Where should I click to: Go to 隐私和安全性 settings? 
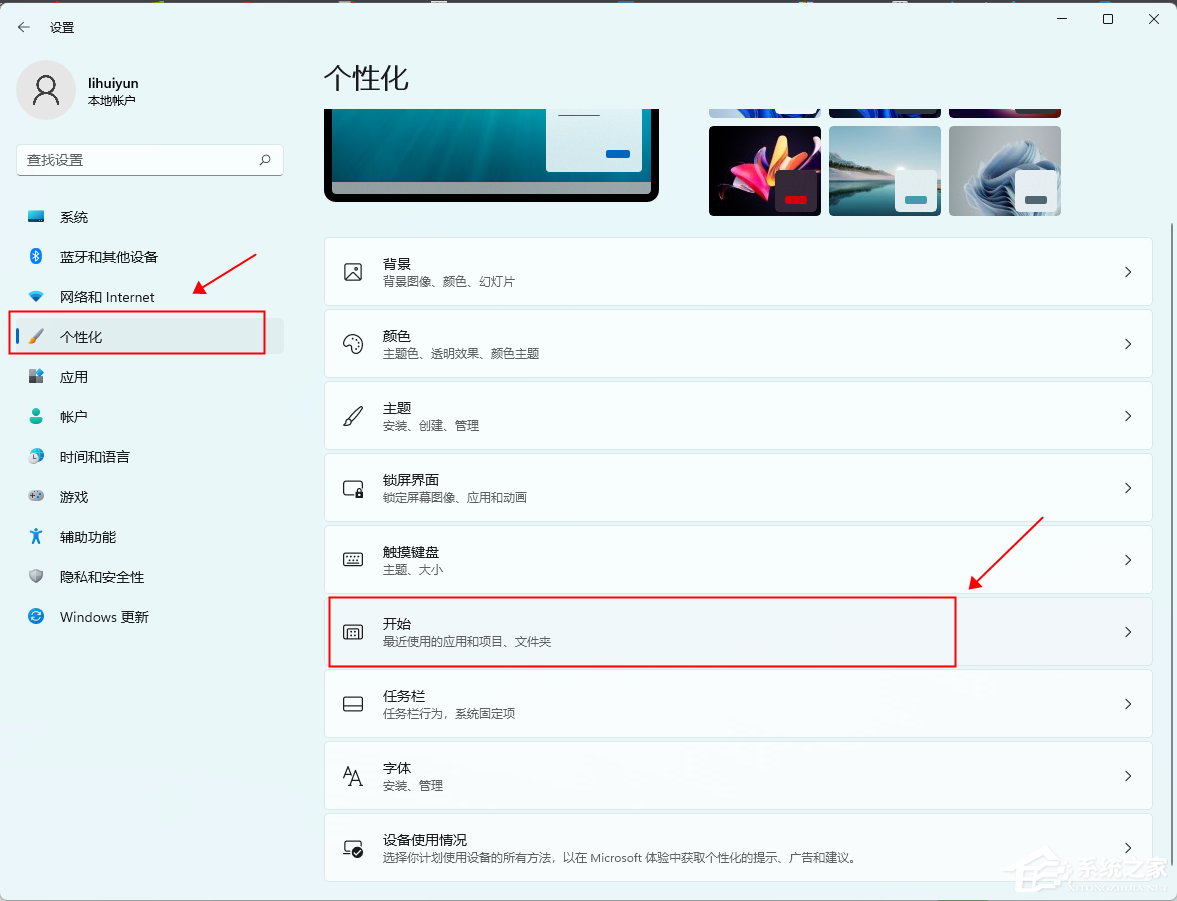pos(150,577)
